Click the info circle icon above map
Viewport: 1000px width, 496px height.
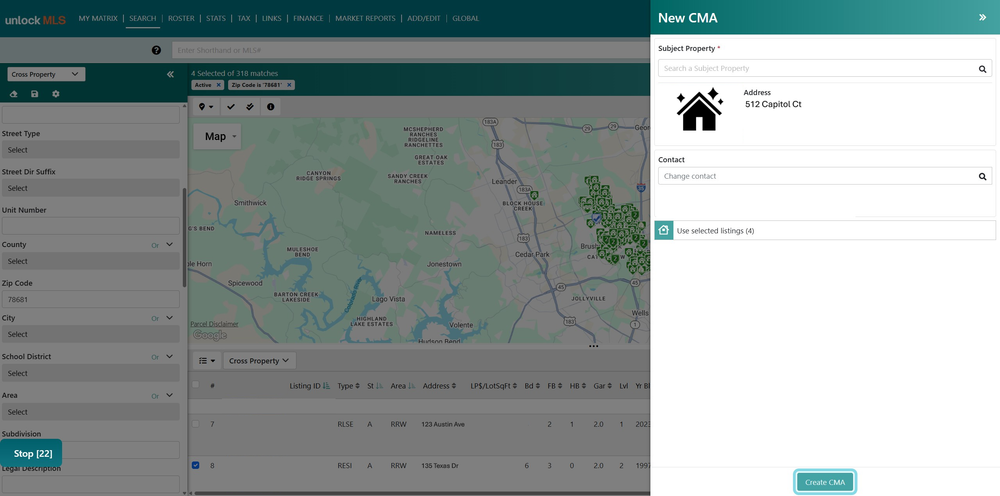point(270,107)
